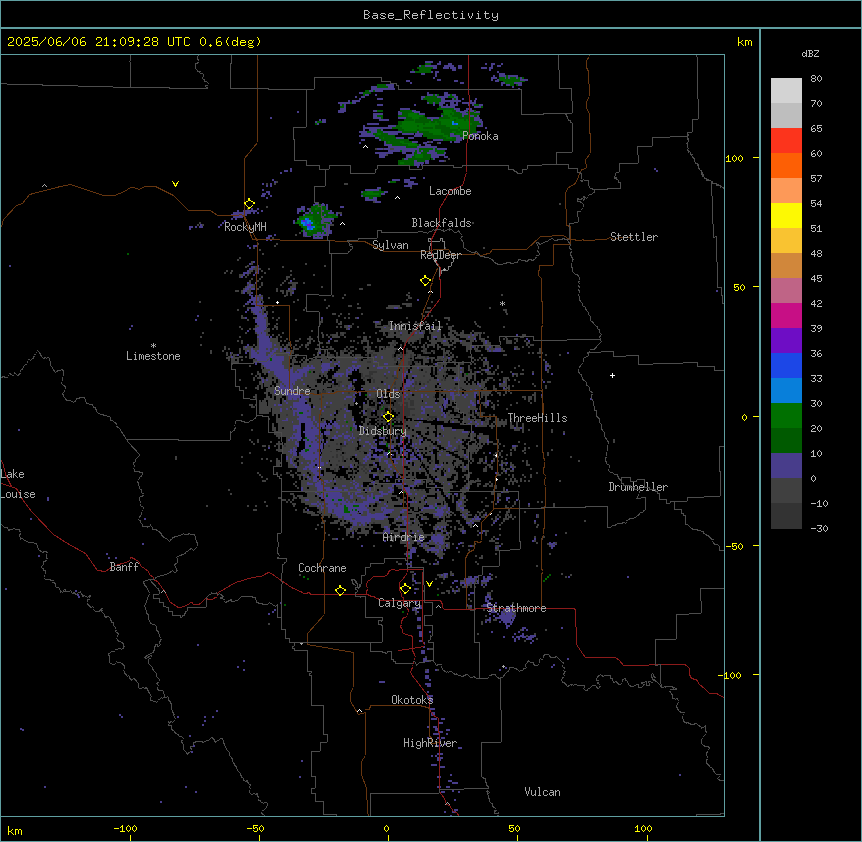Screen dimensions: 862x842
Task: Click the -50 tick on vertical axis
Action: pos(735,546)
